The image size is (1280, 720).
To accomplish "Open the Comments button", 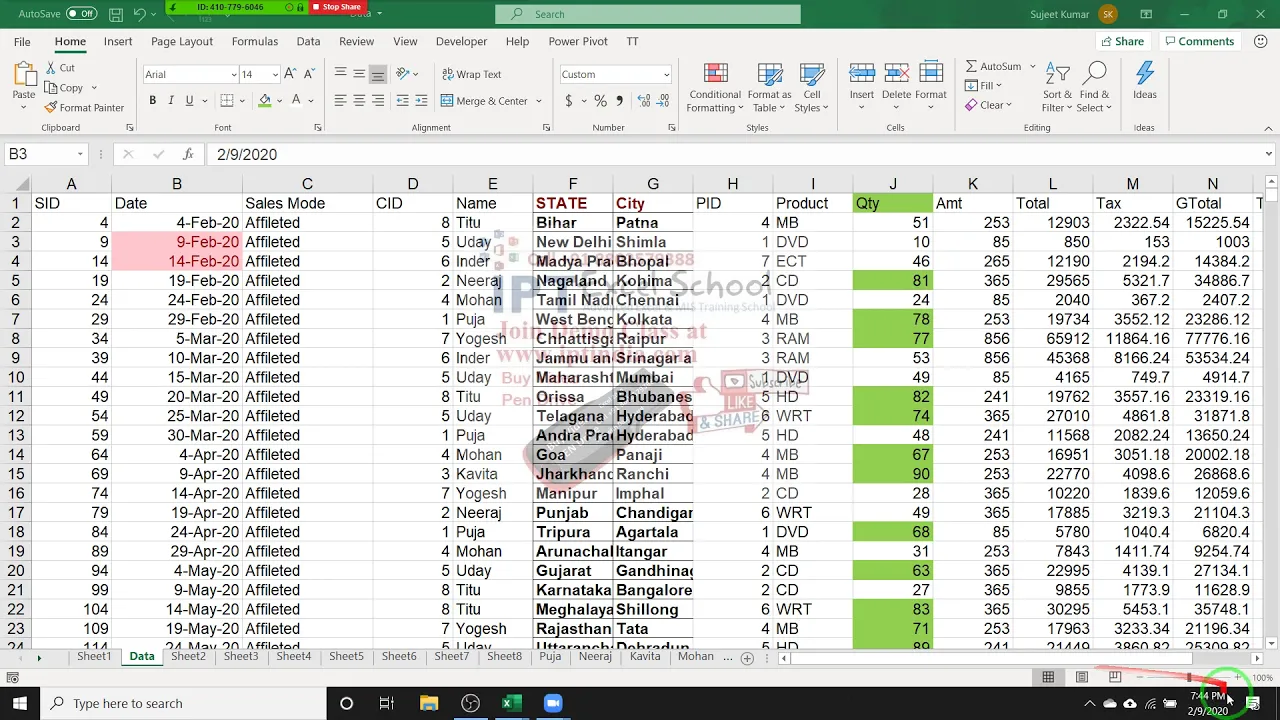I will point(1199,41).
